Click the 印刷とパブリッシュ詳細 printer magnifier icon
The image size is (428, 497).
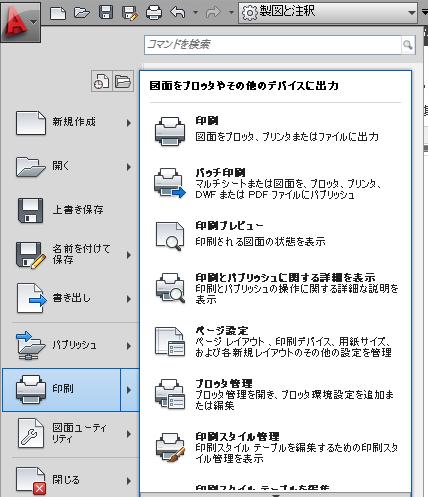170,288
